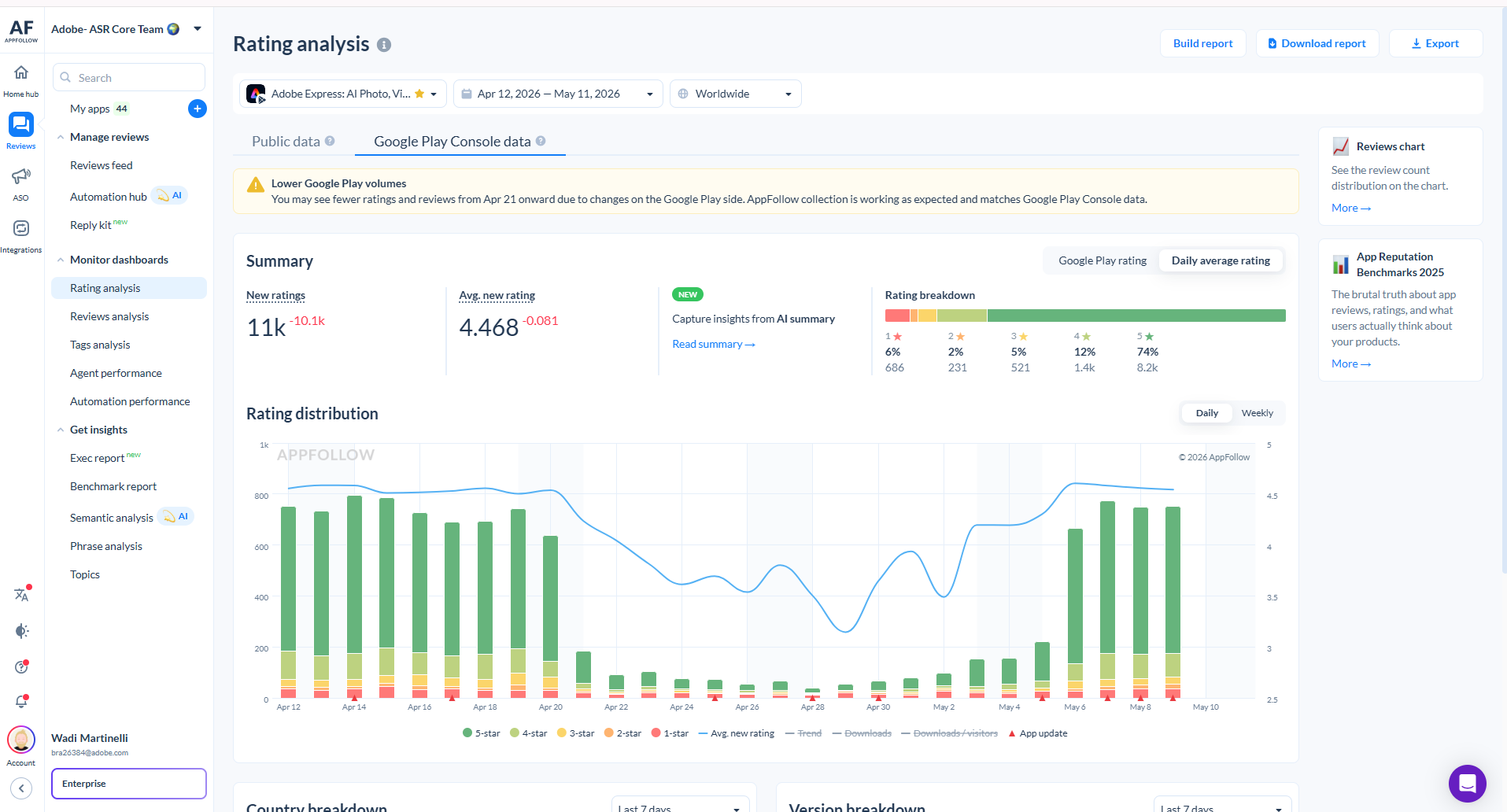Open Country breakdown Last 7 days dropdown
The height and width of the screenshot is (812, 1507).
click(680, 806)
